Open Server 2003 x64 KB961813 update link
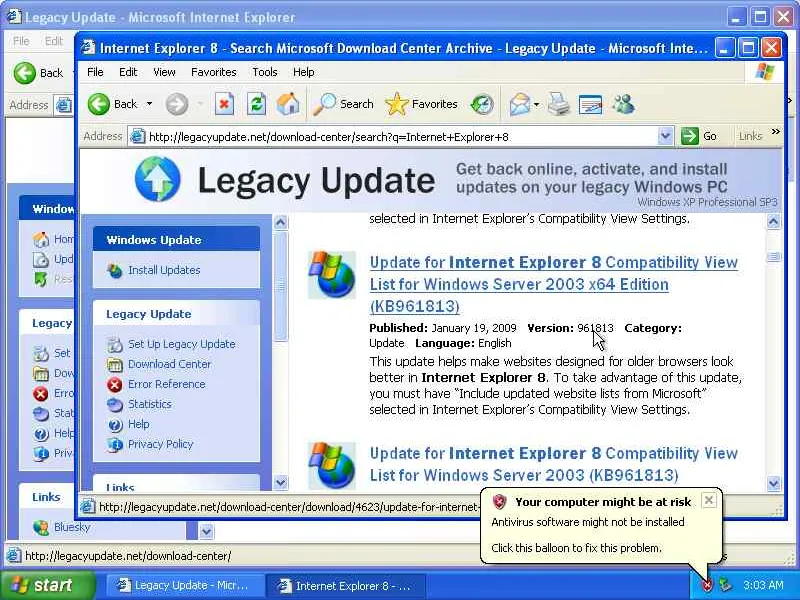 (x=554, y=284)
